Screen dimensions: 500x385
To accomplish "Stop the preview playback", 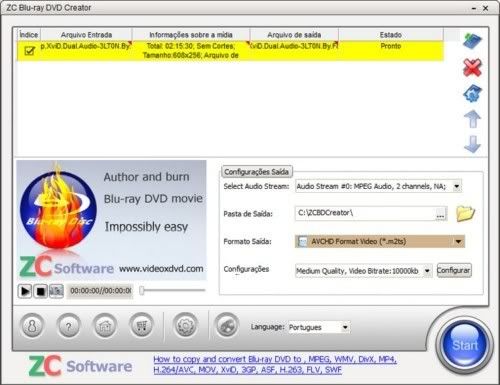I will [x=40, y=291].
